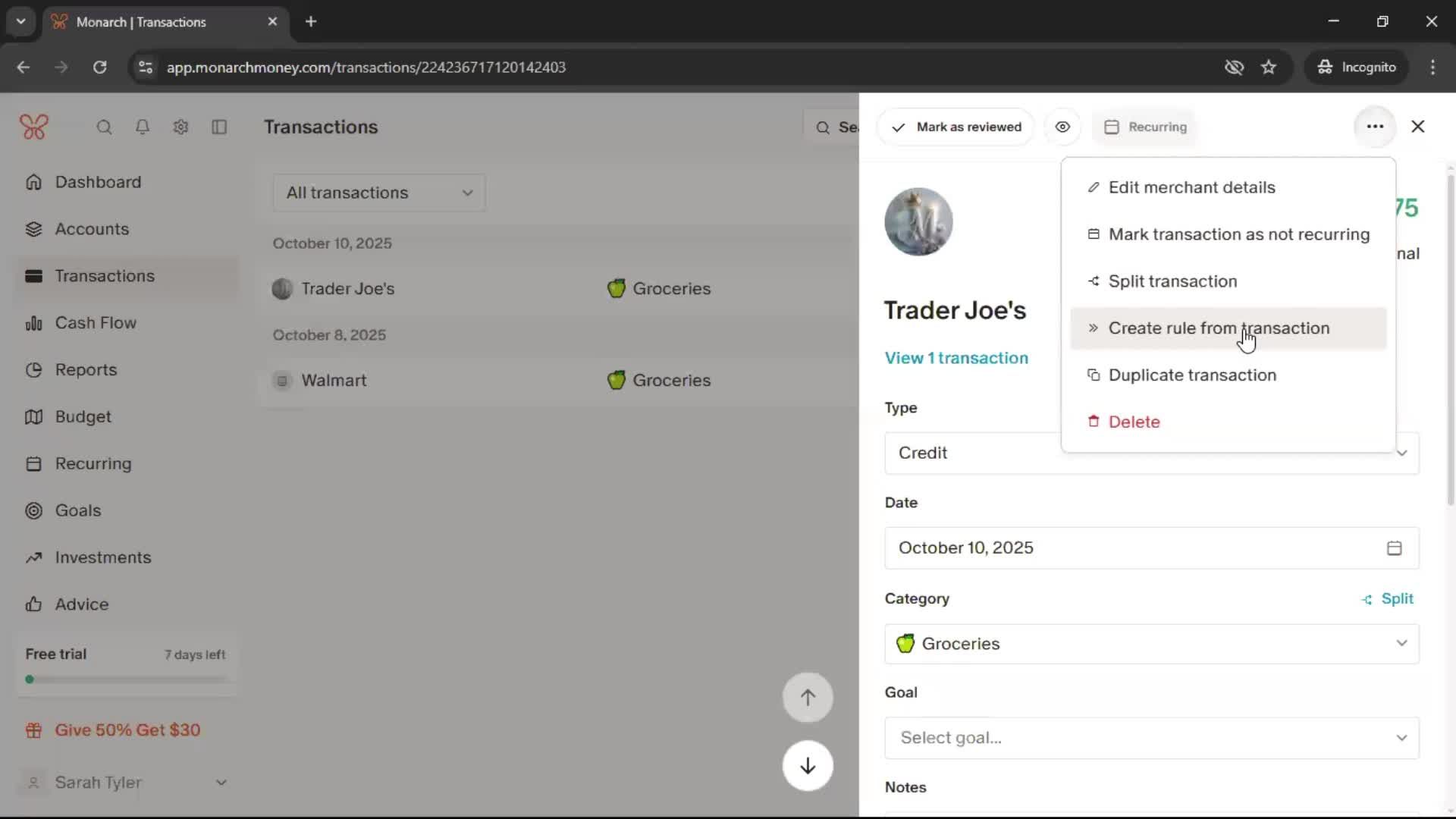
Task: Toggle Mark as reviewed
Action: point(956,127)
